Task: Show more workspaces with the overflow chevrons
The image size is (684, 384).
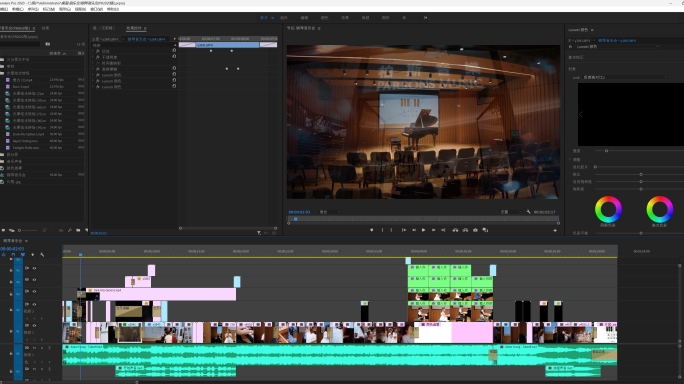Action: pos(425,18)
